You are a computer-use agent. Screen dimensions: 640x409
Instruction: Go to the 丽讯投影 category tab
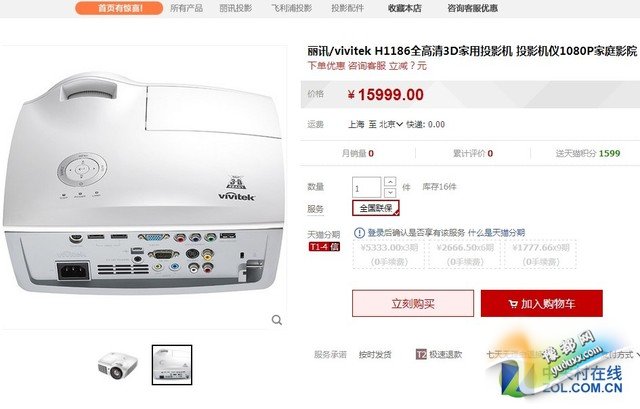coord(236,8)
